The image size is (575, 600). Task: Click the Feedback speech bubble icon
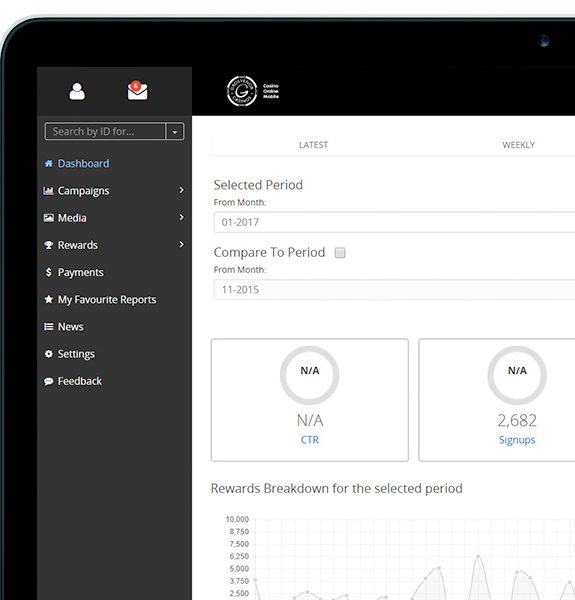(49, 382)
